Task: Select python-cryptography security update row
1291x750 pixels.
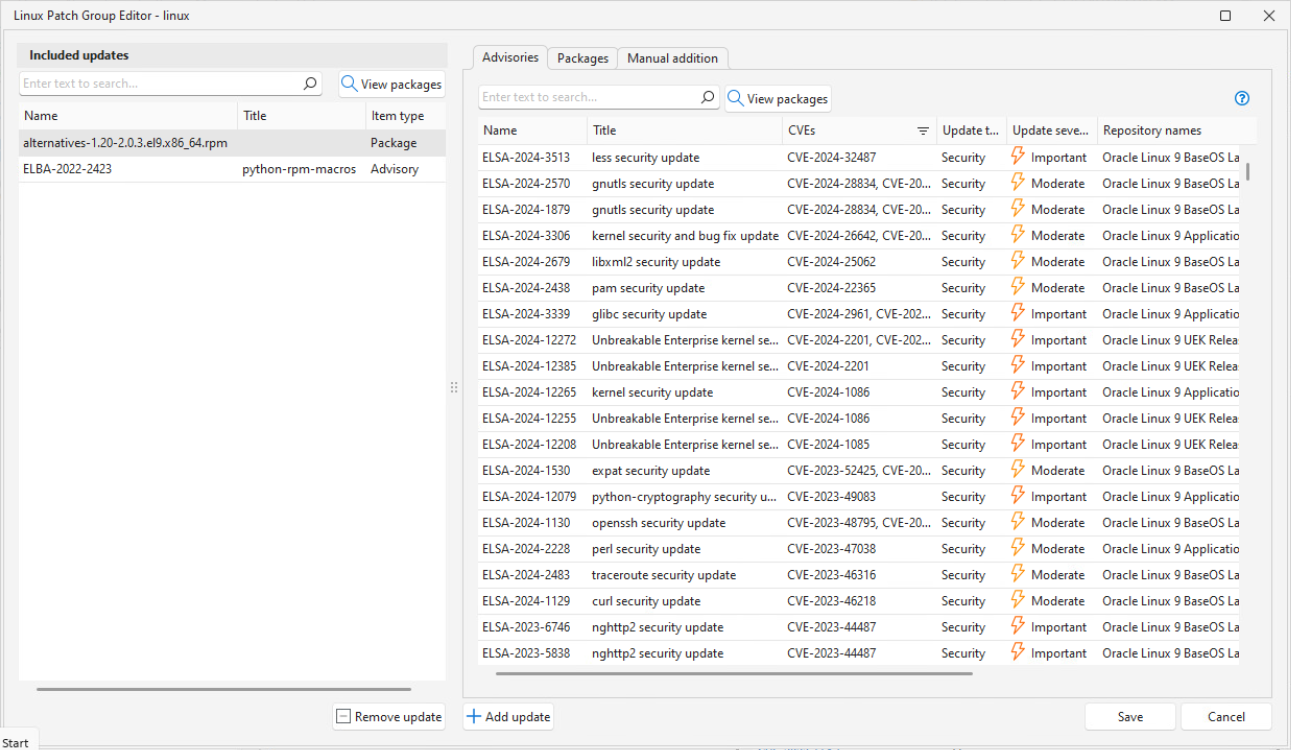Action: point(860,496)
